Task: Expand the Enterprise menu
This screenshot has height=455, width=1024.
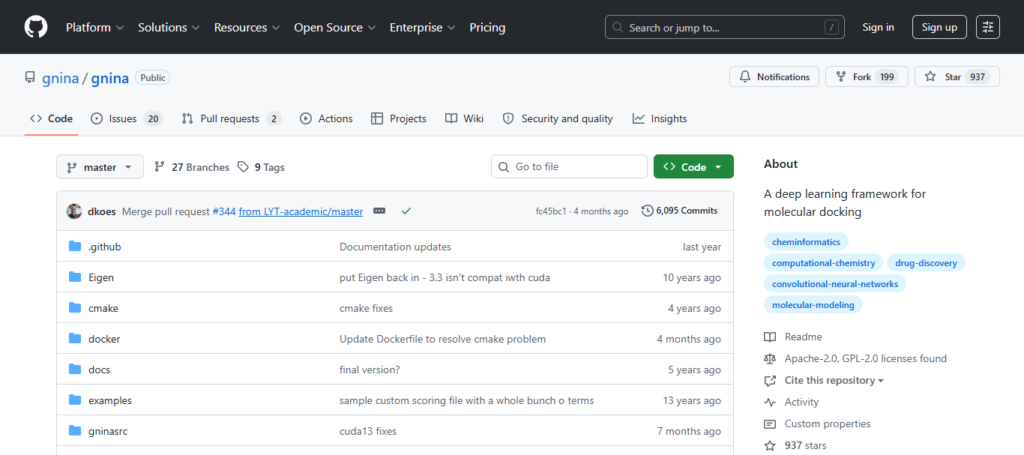Action: click(423, 27)
